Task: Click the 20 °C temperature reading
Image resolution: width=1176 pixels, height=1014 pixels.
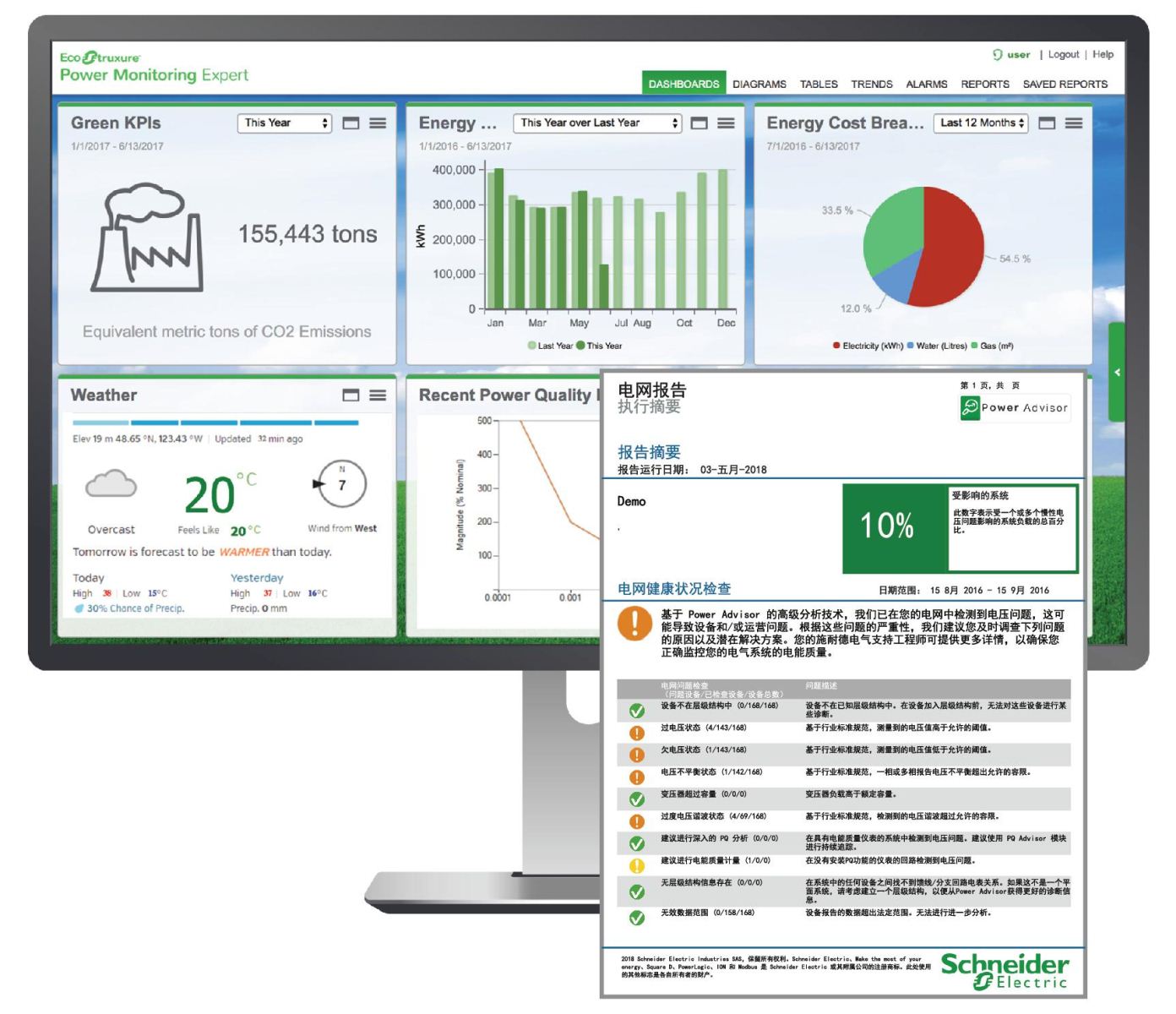Action: coord(220,493)
